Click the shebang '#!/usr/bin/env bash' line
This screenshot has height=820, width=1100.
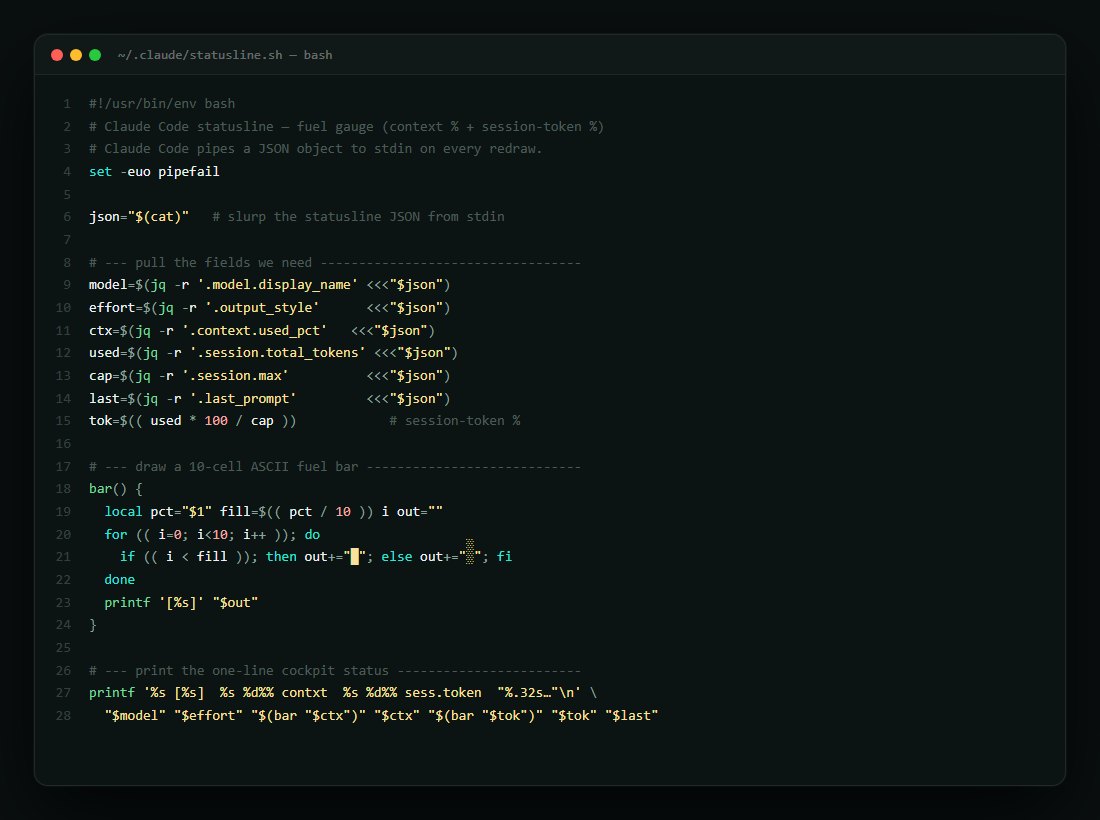[162, 104]
